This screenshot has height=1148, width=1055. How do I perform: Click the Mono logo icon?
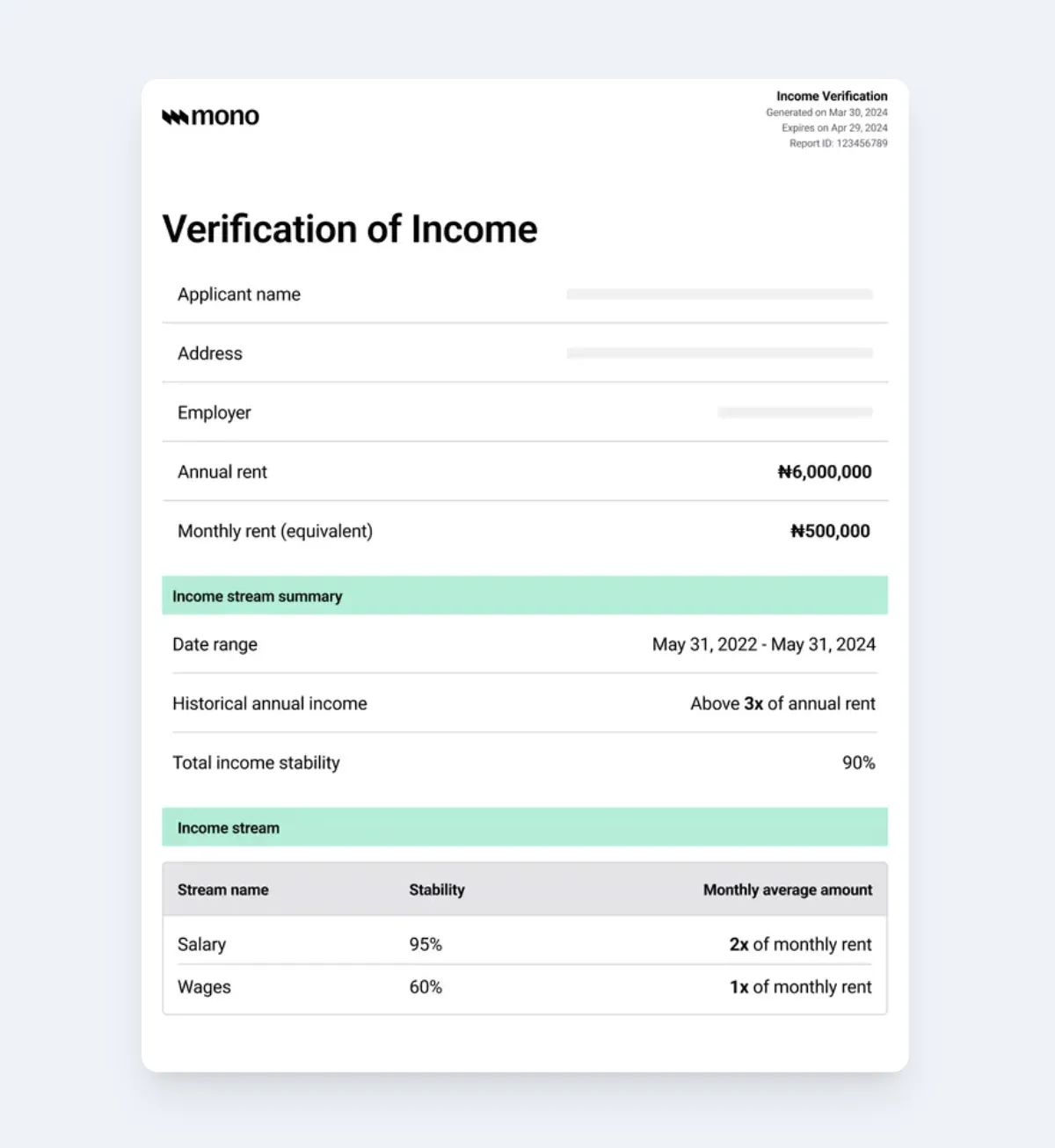[175, 117]
